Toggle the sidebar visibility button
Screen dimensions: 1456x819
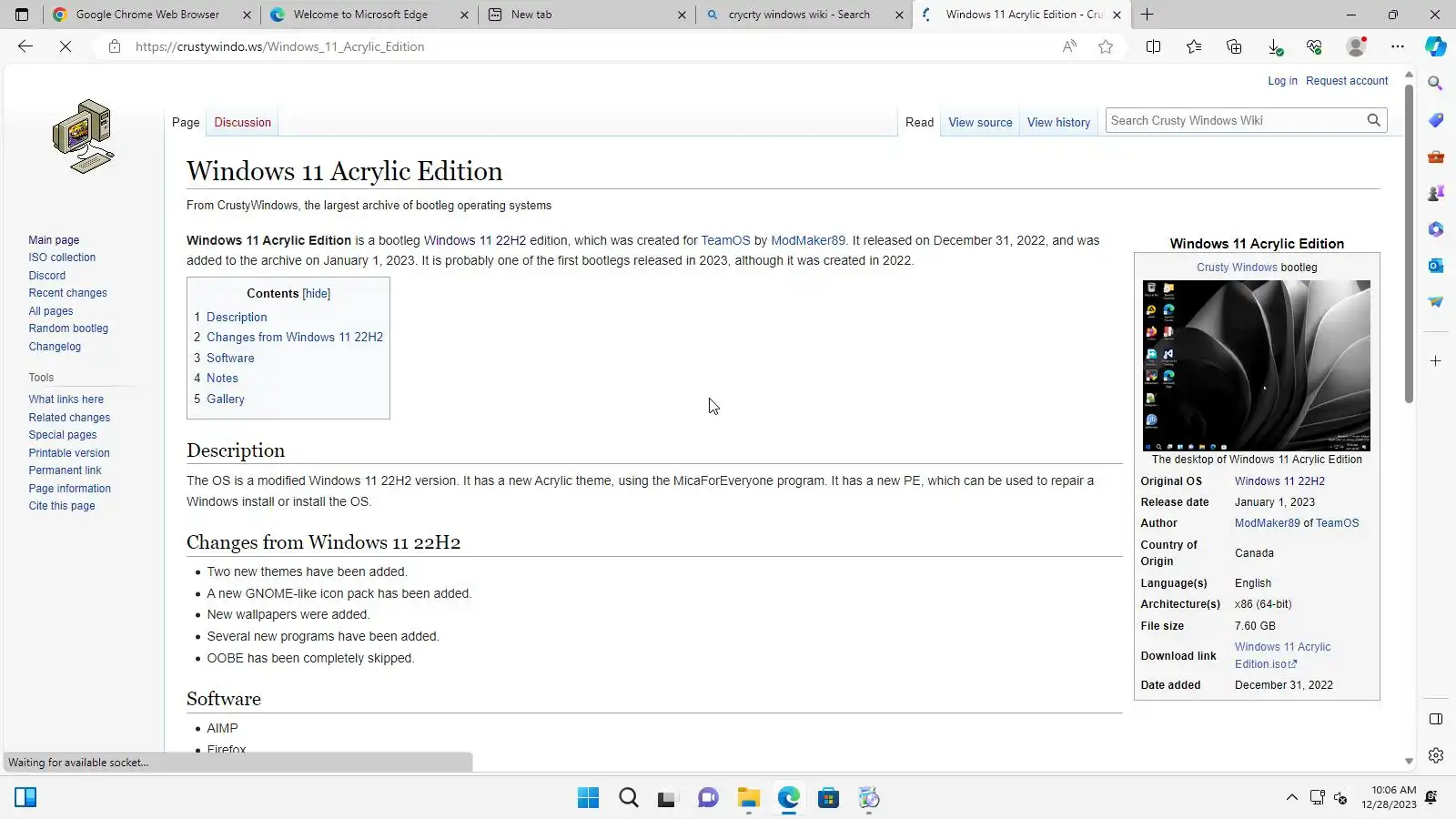pos(1436,719)
